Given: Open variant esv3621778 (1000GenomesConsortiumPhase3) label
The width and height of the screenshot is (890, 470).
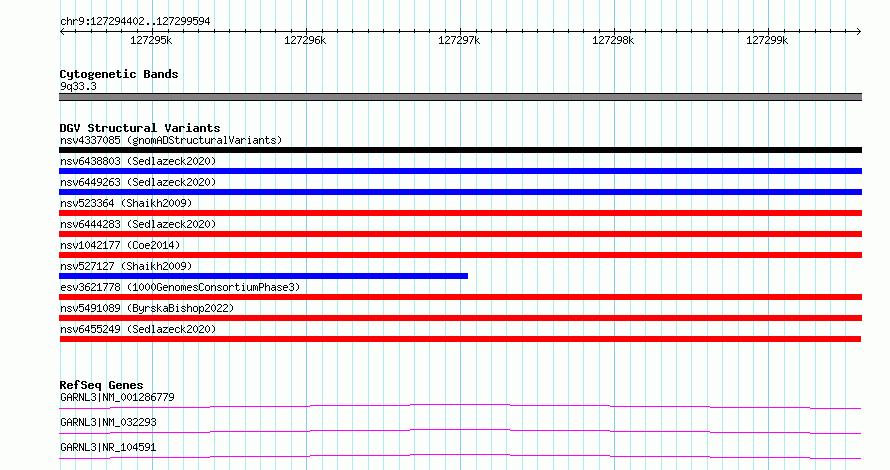Looking at the screenshot, I should (180, 287).
